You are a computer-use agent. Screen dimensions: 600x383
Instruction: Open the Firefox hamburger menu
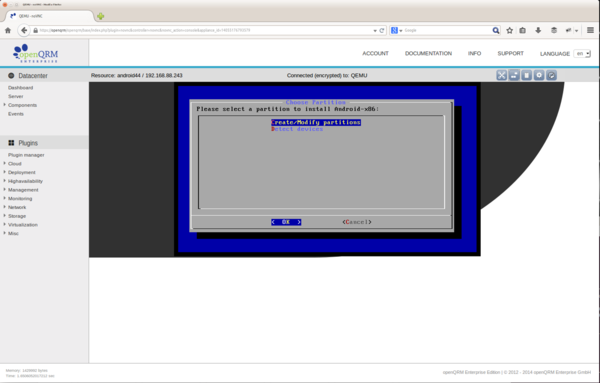tap(590, 30)
